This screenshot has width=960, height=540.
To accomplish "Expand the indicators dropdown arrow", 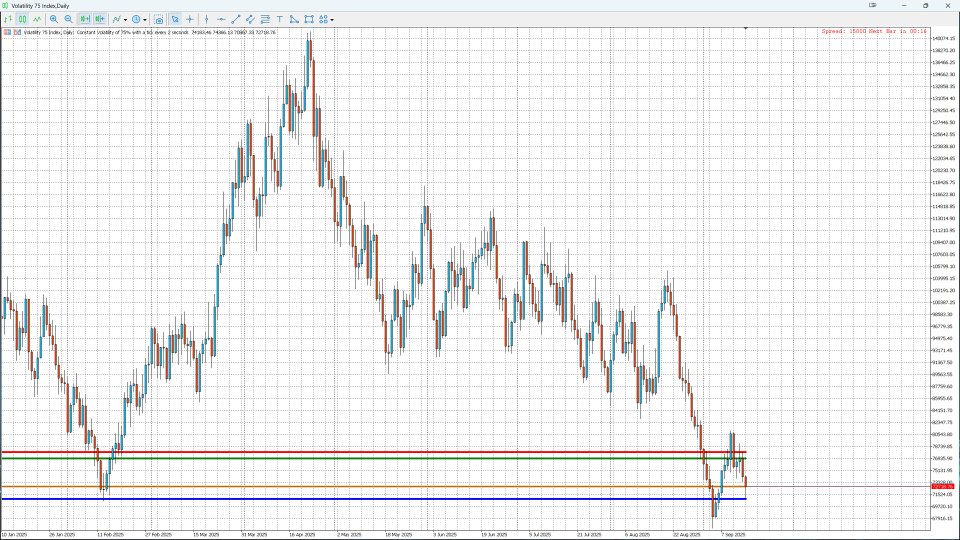I will pos(126,20).
